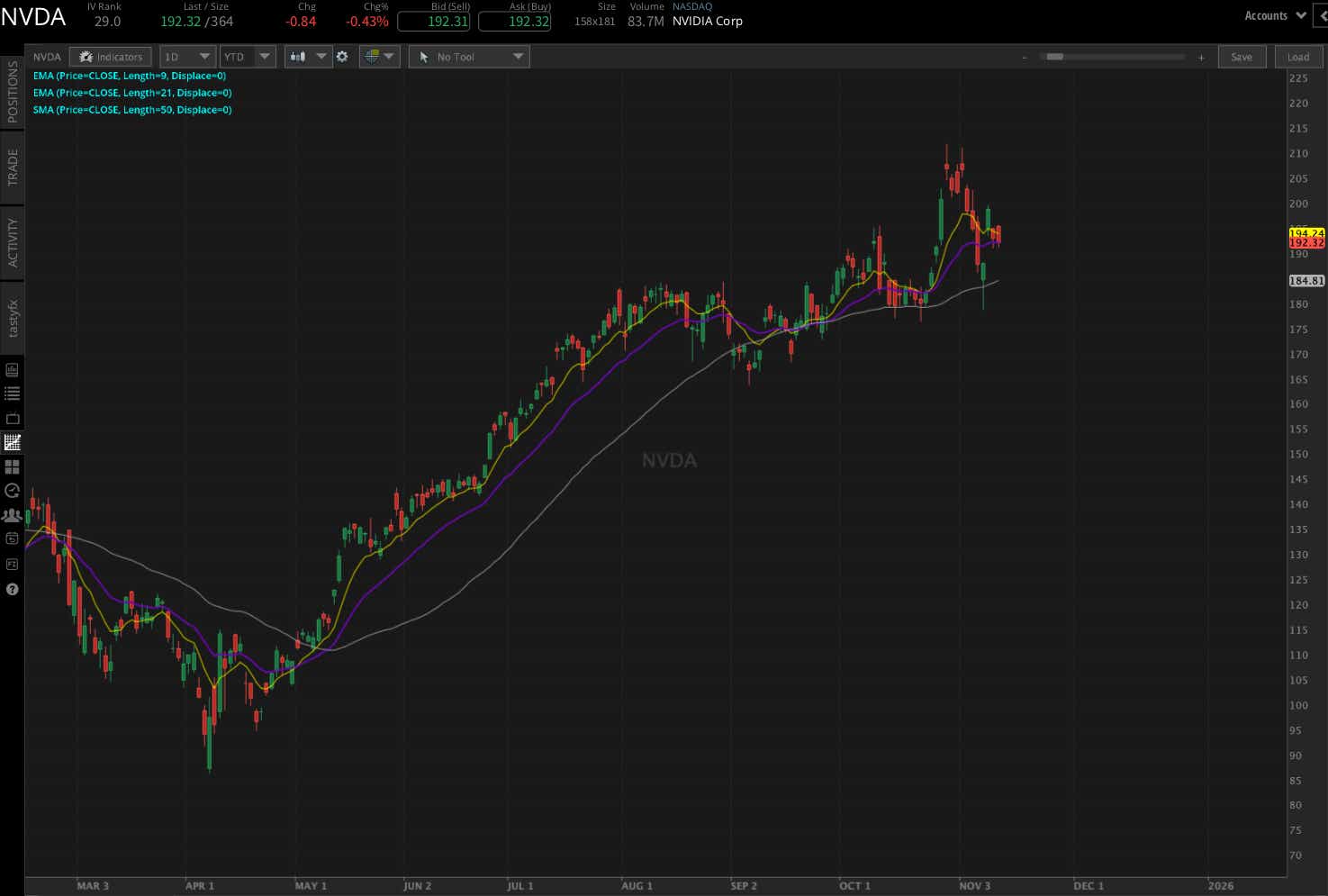
Task: Click the cursor arrow in No Tool selector
Action: point(423,56)
